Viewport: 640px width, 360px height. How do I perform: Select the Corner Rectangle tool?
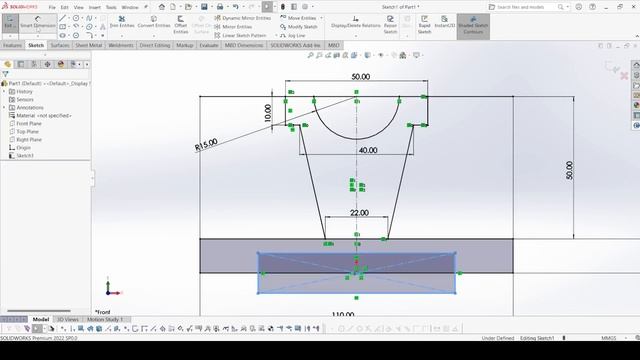point(62,27)
